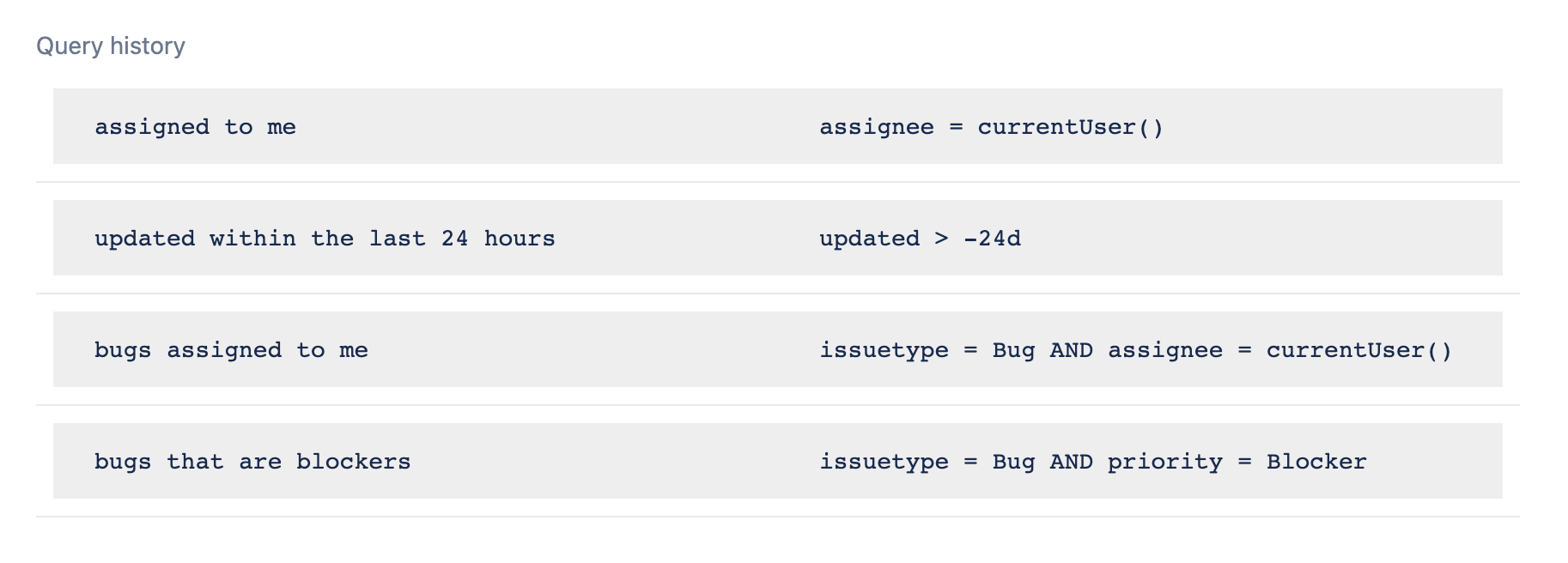Click the word "blockers" in the last entry
The image size is (1568, 563).
tap(353, 462)
